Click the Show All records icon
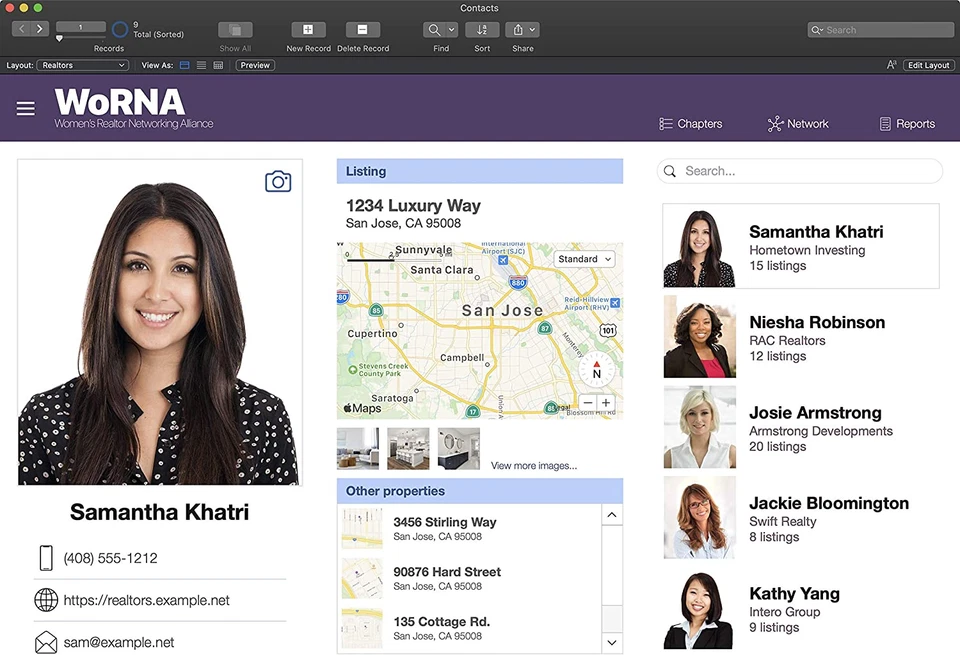This screenshot has height=655, width=960. [235, 29]
